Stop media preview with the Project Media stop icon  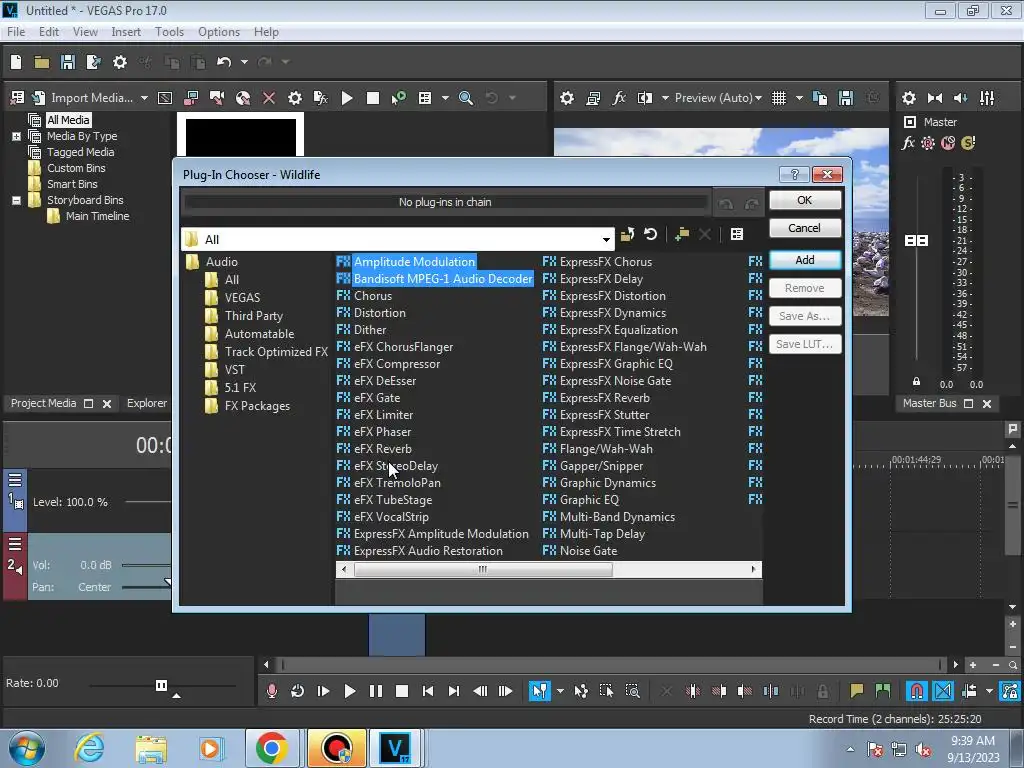click(x=373, y=98)
